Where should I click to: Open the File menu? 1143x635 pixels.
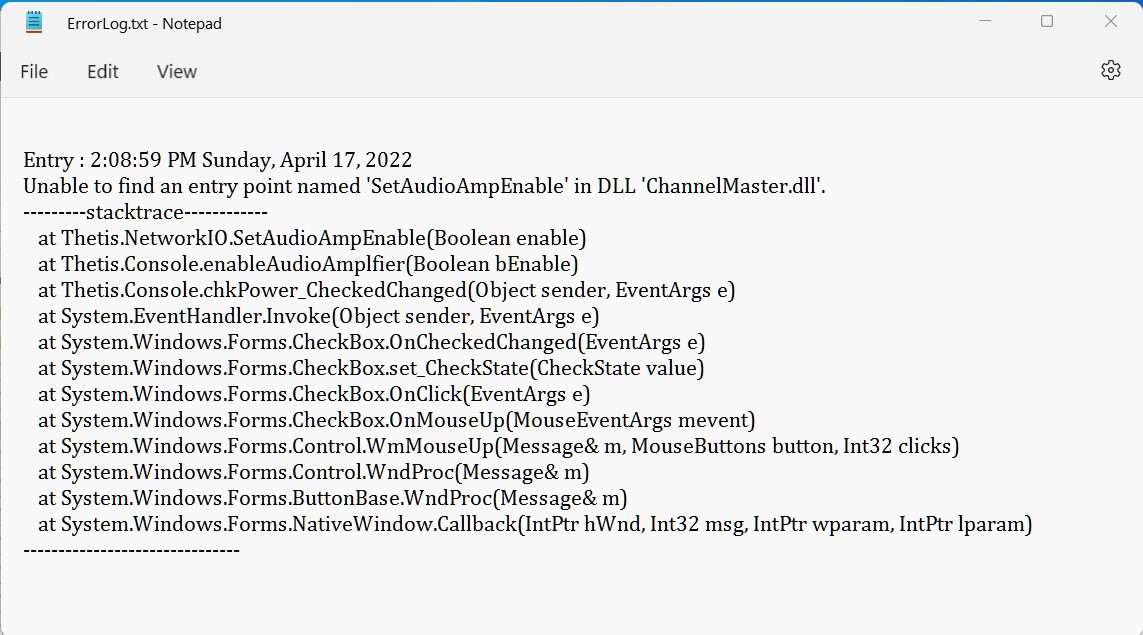pos(34,71)
